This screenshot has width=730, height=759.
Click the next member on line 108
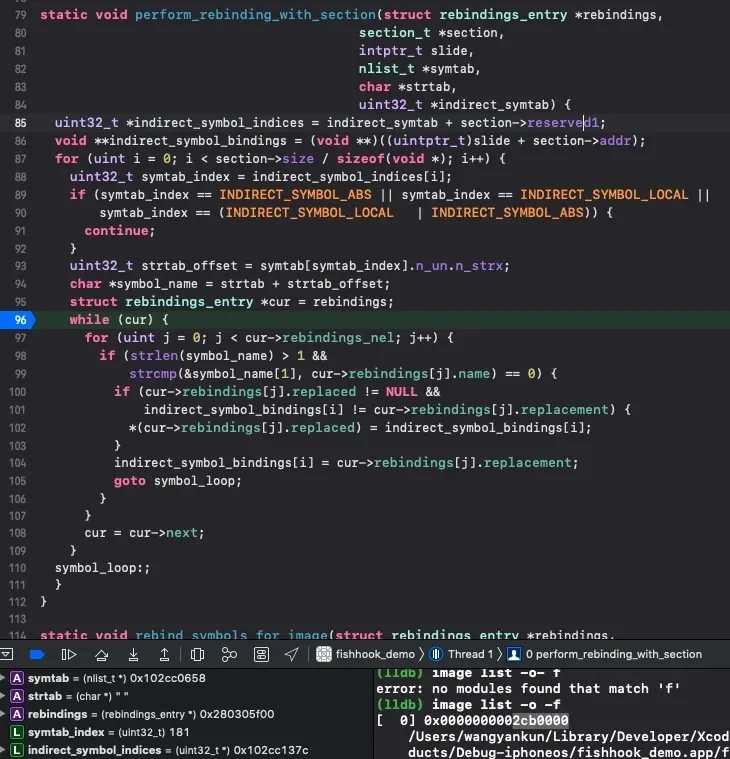182,533
